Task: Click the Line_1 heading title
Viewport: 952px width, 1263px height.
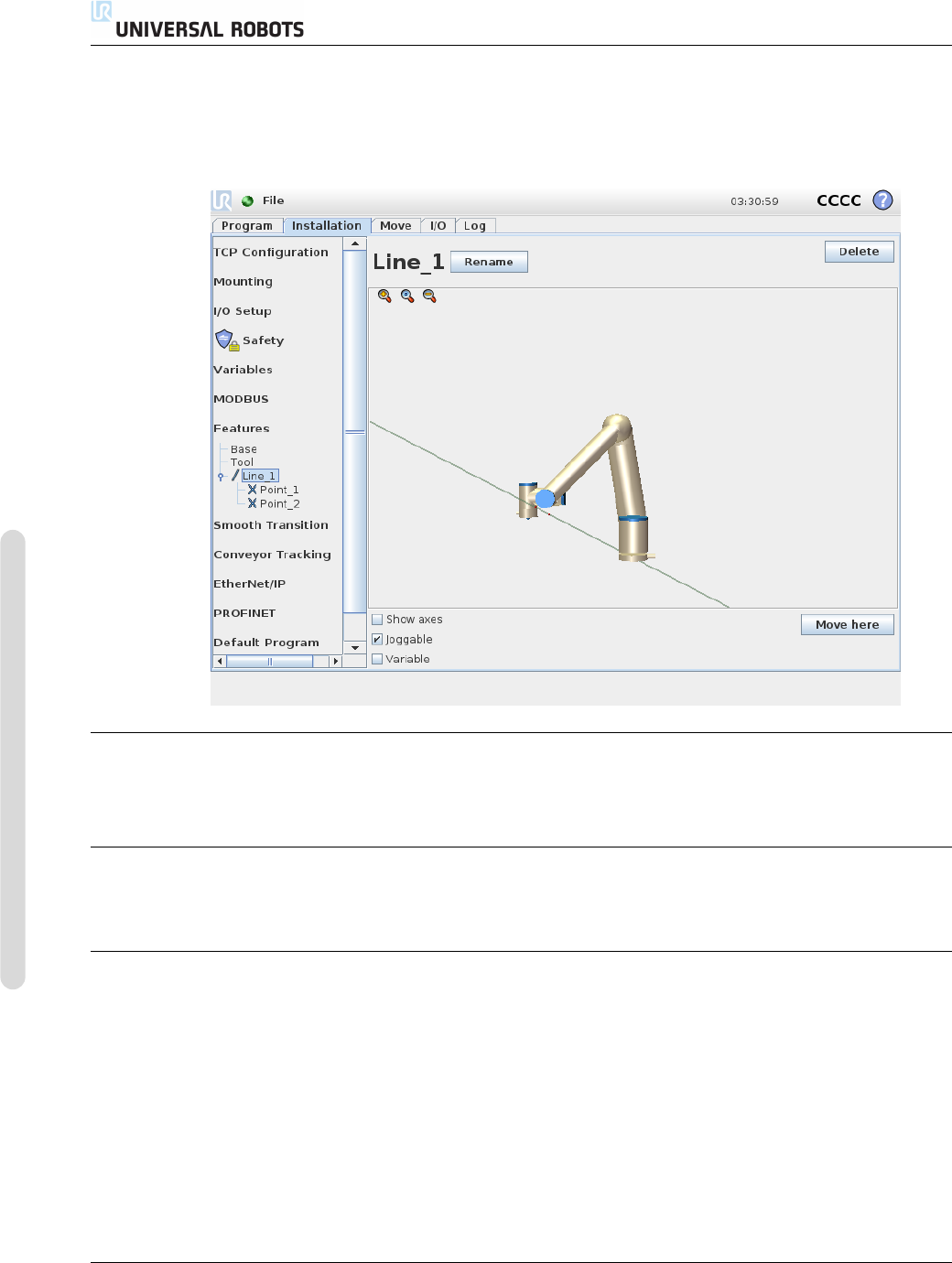Action: [x=408, y=262]
